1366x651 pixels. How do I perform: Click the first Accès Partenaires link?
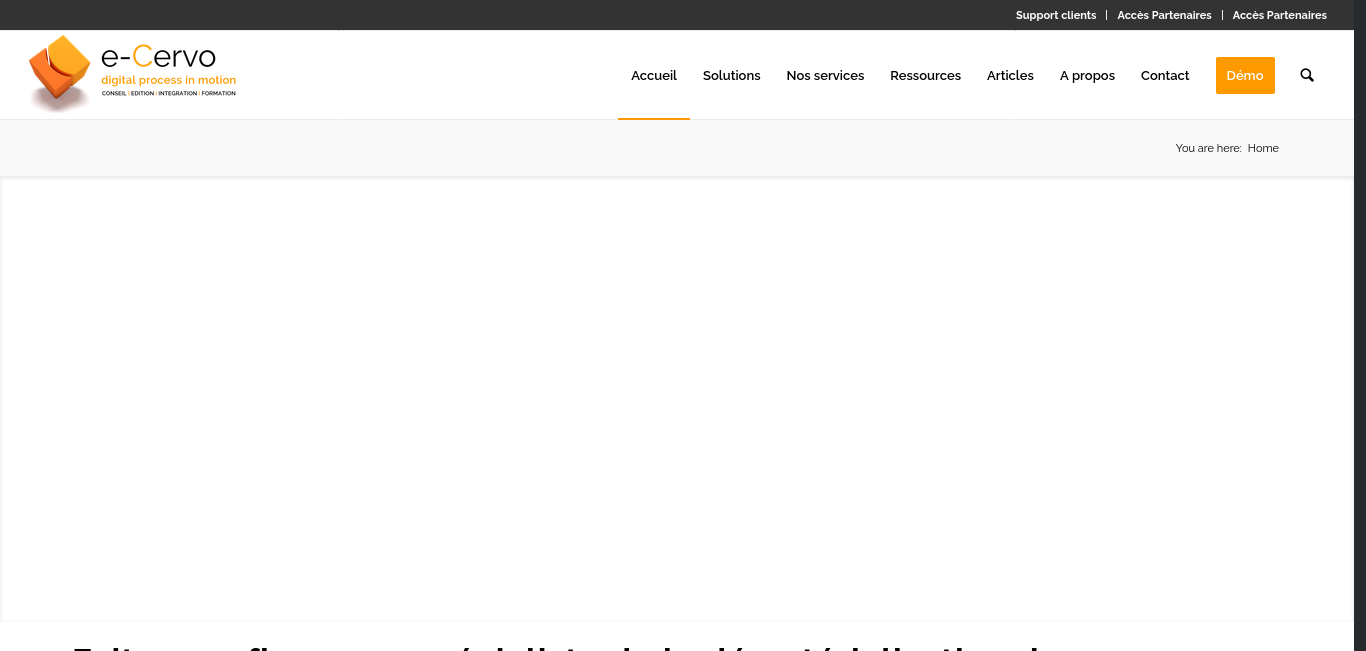[x=1164, y=15]
